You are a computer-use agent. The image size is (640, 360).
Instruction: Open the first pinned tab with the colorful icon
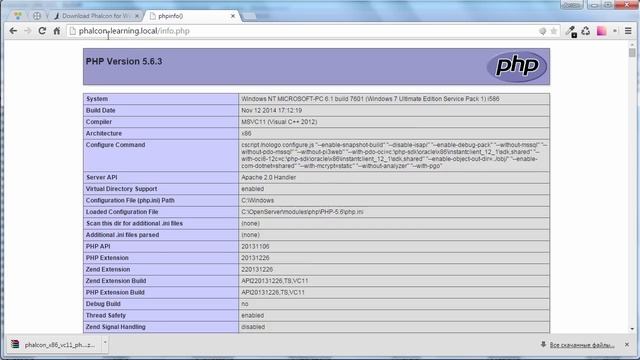tap(18, 16)
